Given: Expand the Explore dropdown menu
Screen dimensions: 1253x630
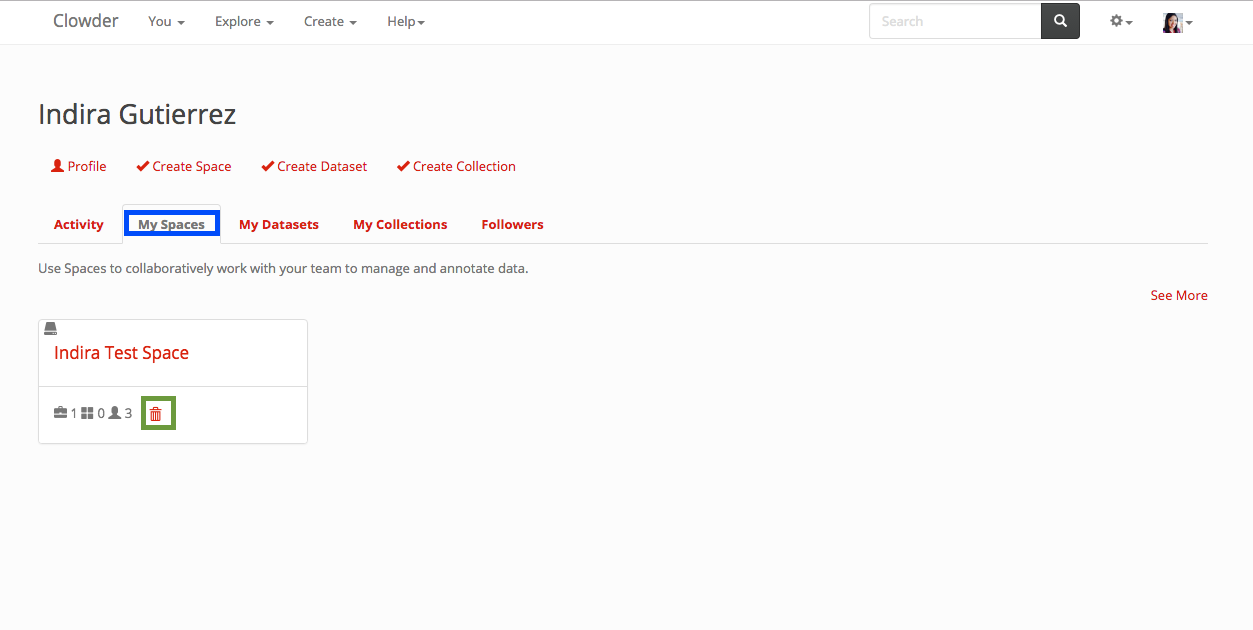Looking at the screenshot, I should (244, 21).
